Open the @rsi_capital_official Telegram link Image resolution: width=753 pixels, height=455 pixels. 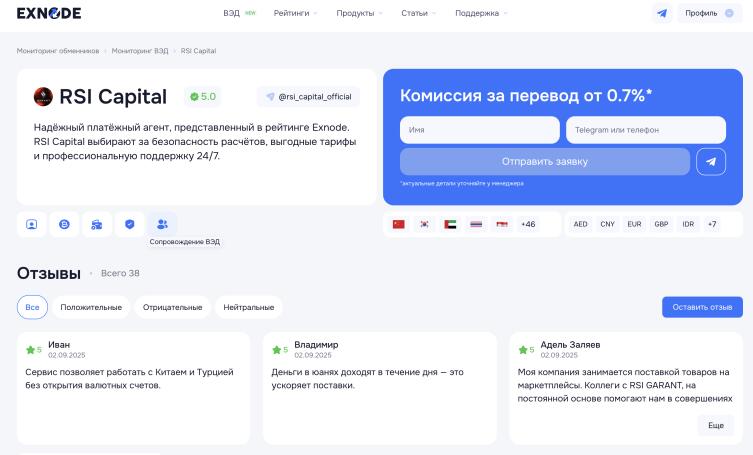click(x=309, y=97)
